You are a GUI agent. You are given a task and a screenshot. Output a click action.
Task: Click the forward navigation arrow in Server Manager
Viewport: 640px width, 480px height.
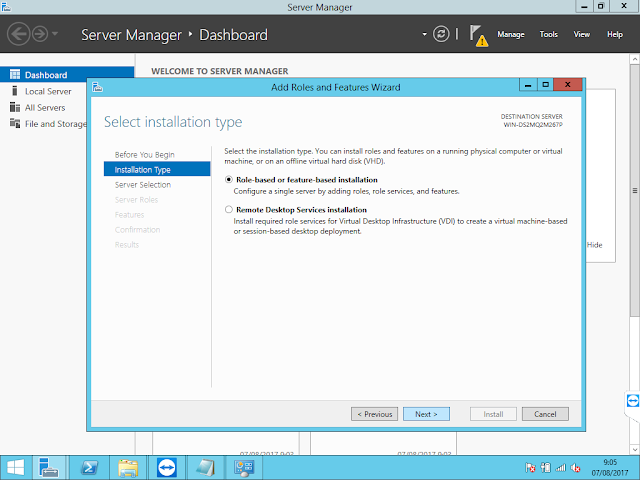click(40, 34)
